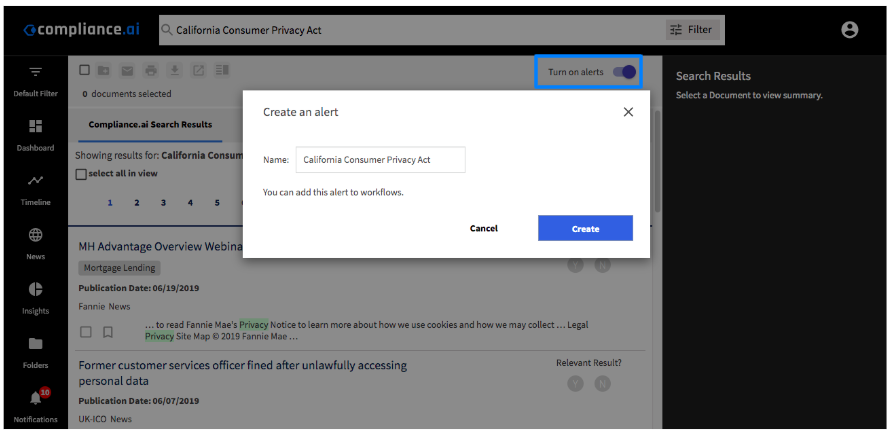Toggle the Turn on alerts switch
Image resolution: width=891 pixels, height=437 pixels.
pos(624,72)
